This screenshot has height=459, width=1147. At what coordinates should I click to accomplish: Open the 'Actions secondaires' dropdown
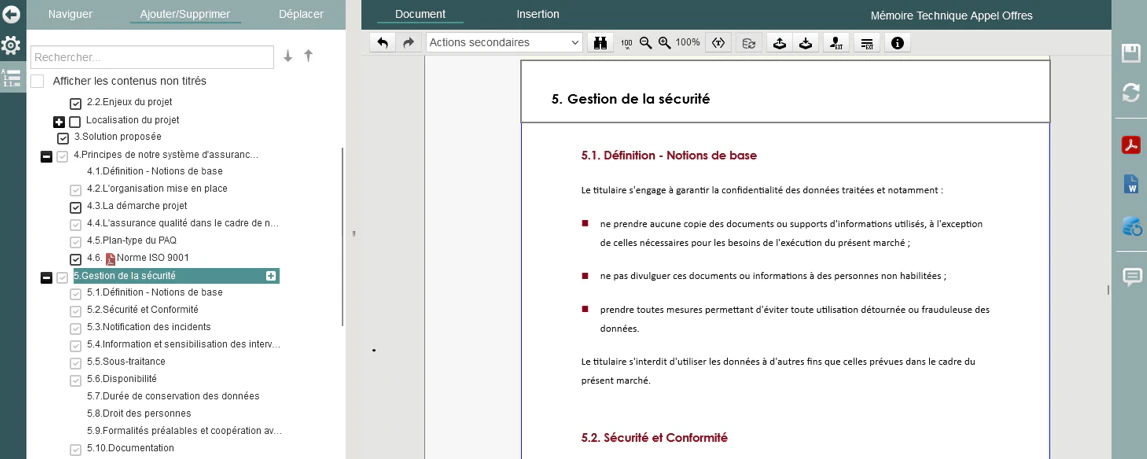[x=504, y=43]
